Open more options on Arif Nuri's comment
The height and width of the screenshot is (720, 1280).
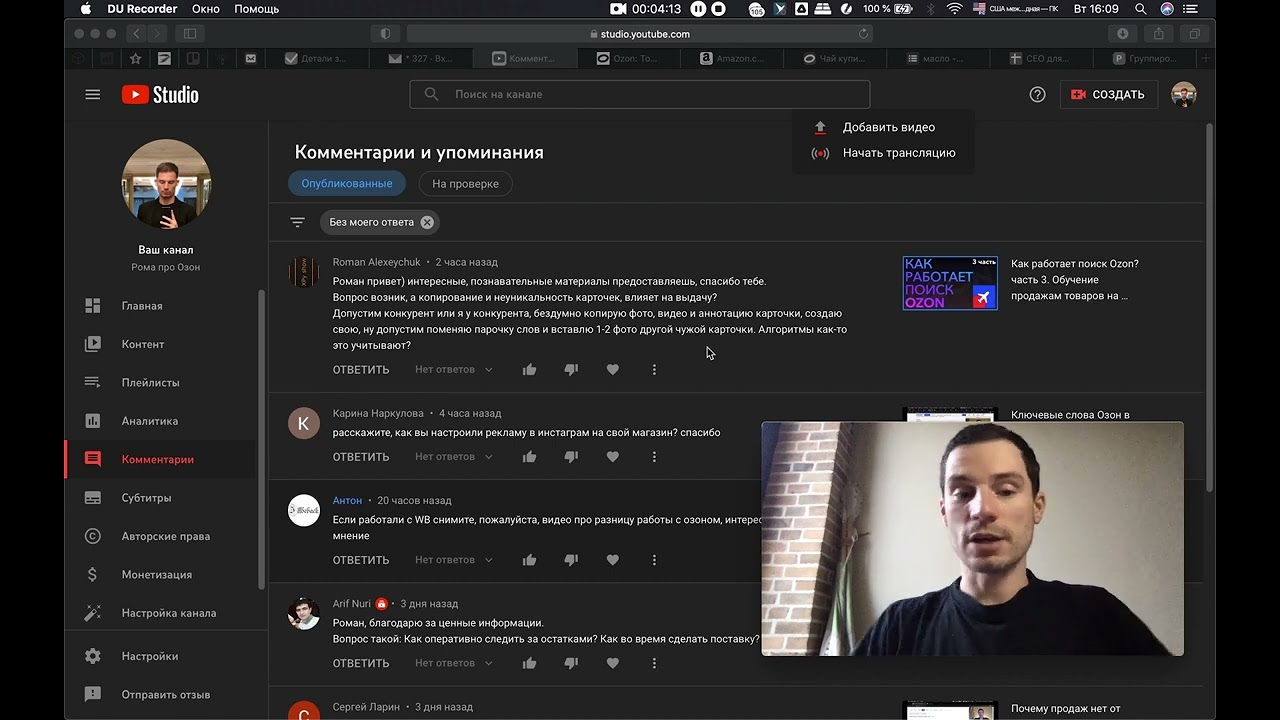click(654, 663)
